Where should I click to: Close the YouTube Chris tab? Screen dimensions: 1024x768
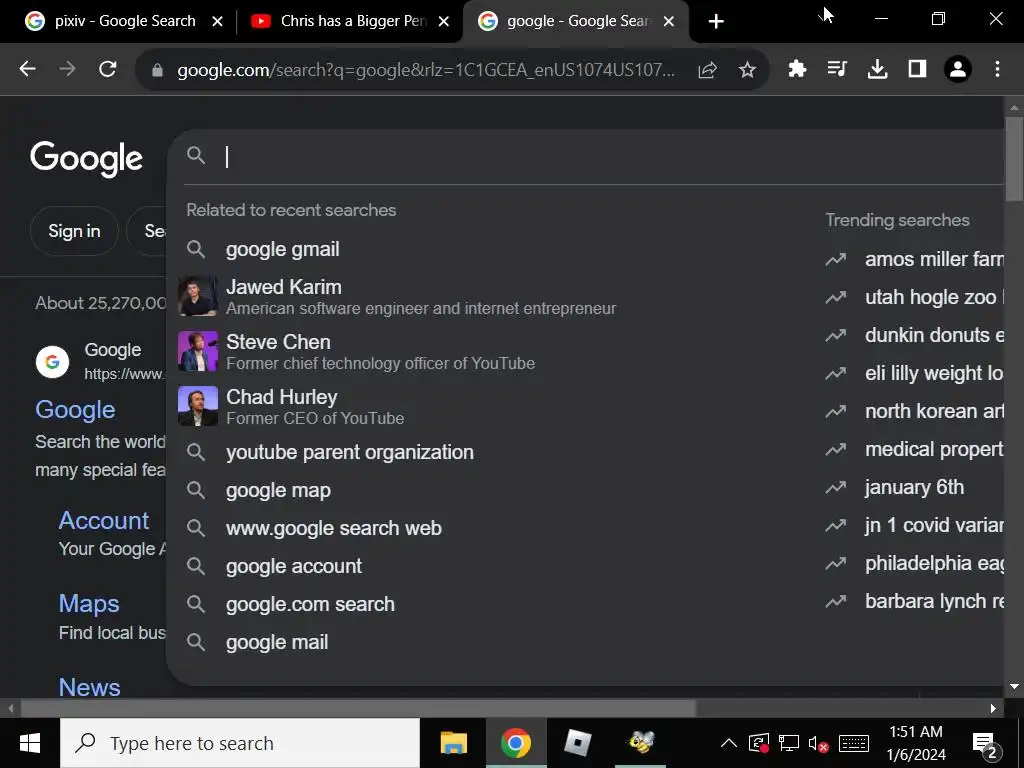coord(443,22)
